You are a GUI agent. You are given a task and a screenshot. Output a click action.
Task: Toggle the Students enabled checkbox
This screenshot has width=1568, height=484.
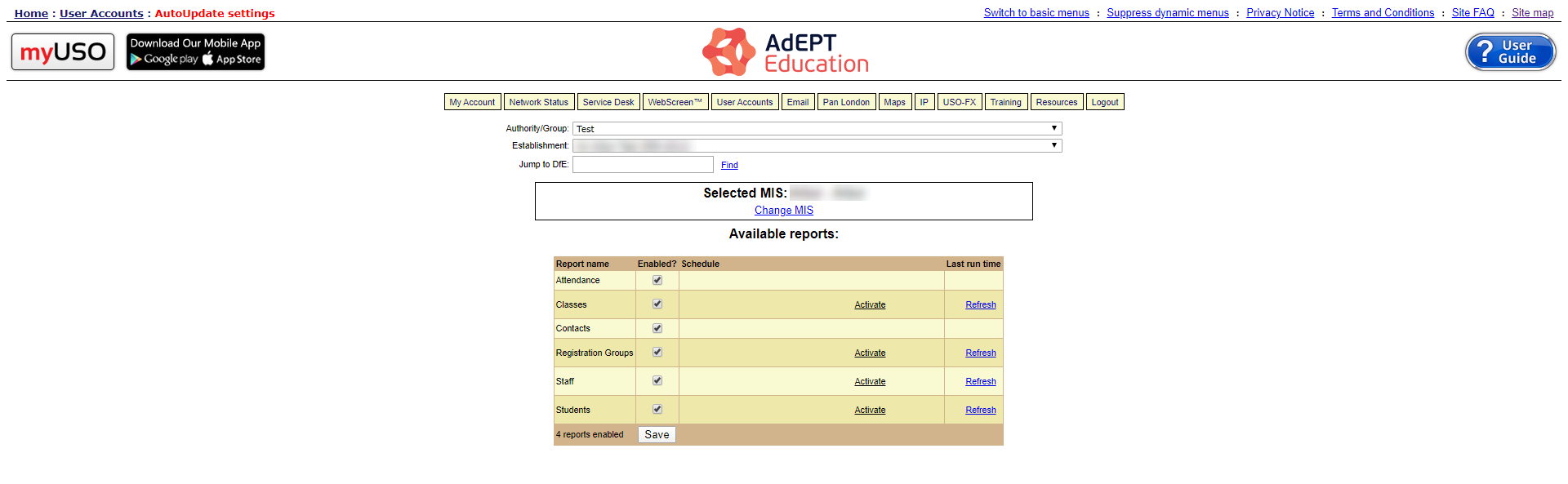pos(657,409)
